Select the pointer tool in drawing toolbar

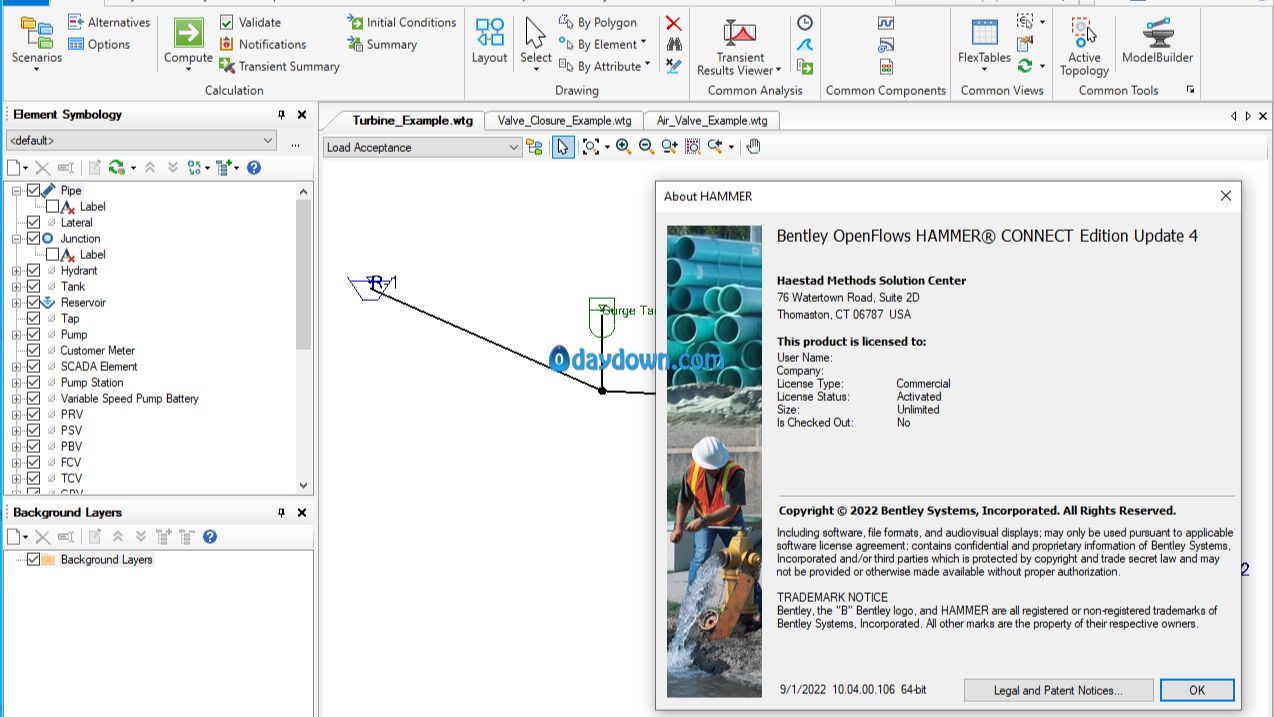pos(563,147)
